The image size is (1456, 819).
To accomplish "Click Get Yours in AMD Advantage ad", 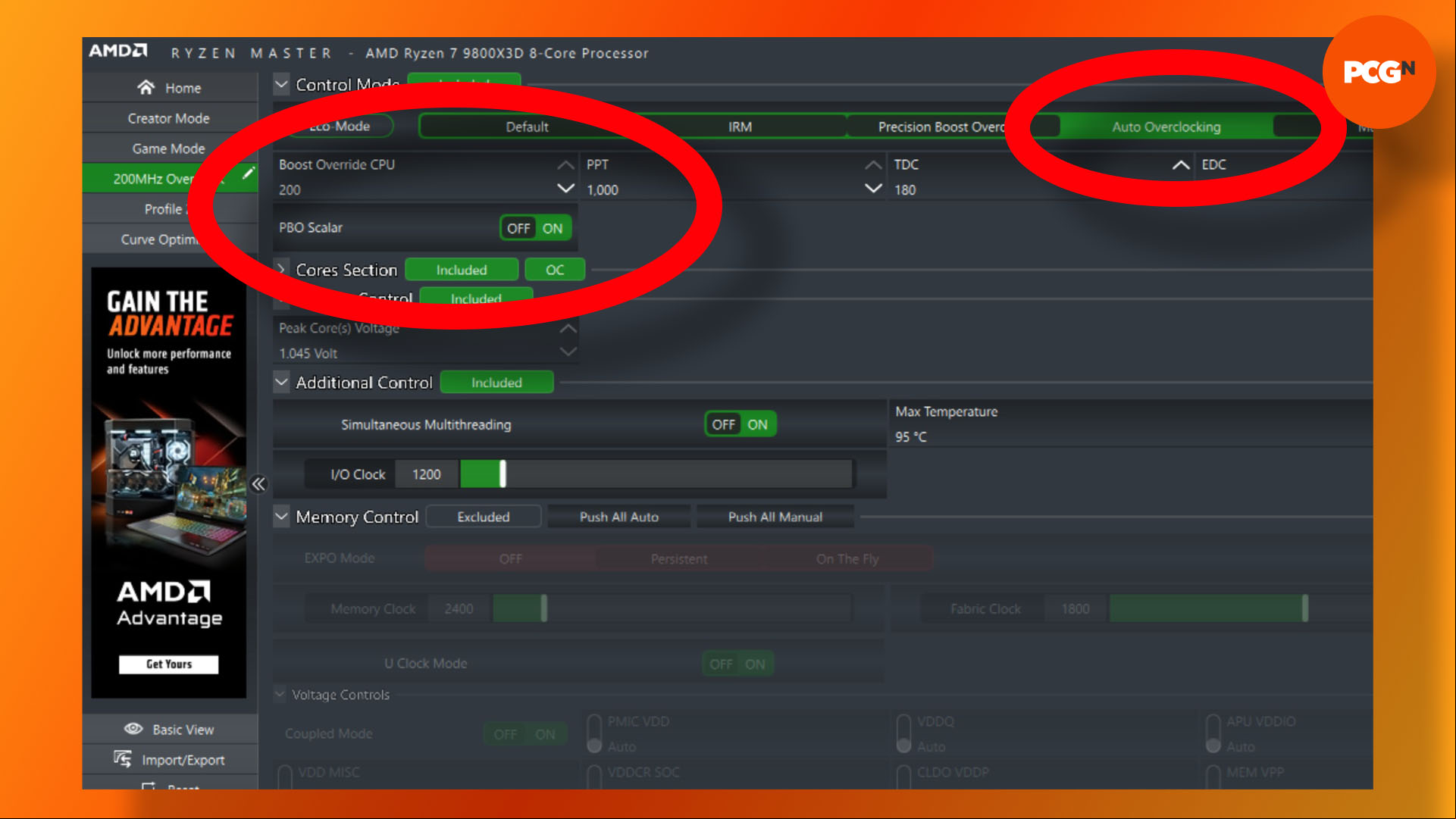I will click(x=168, y=664).
